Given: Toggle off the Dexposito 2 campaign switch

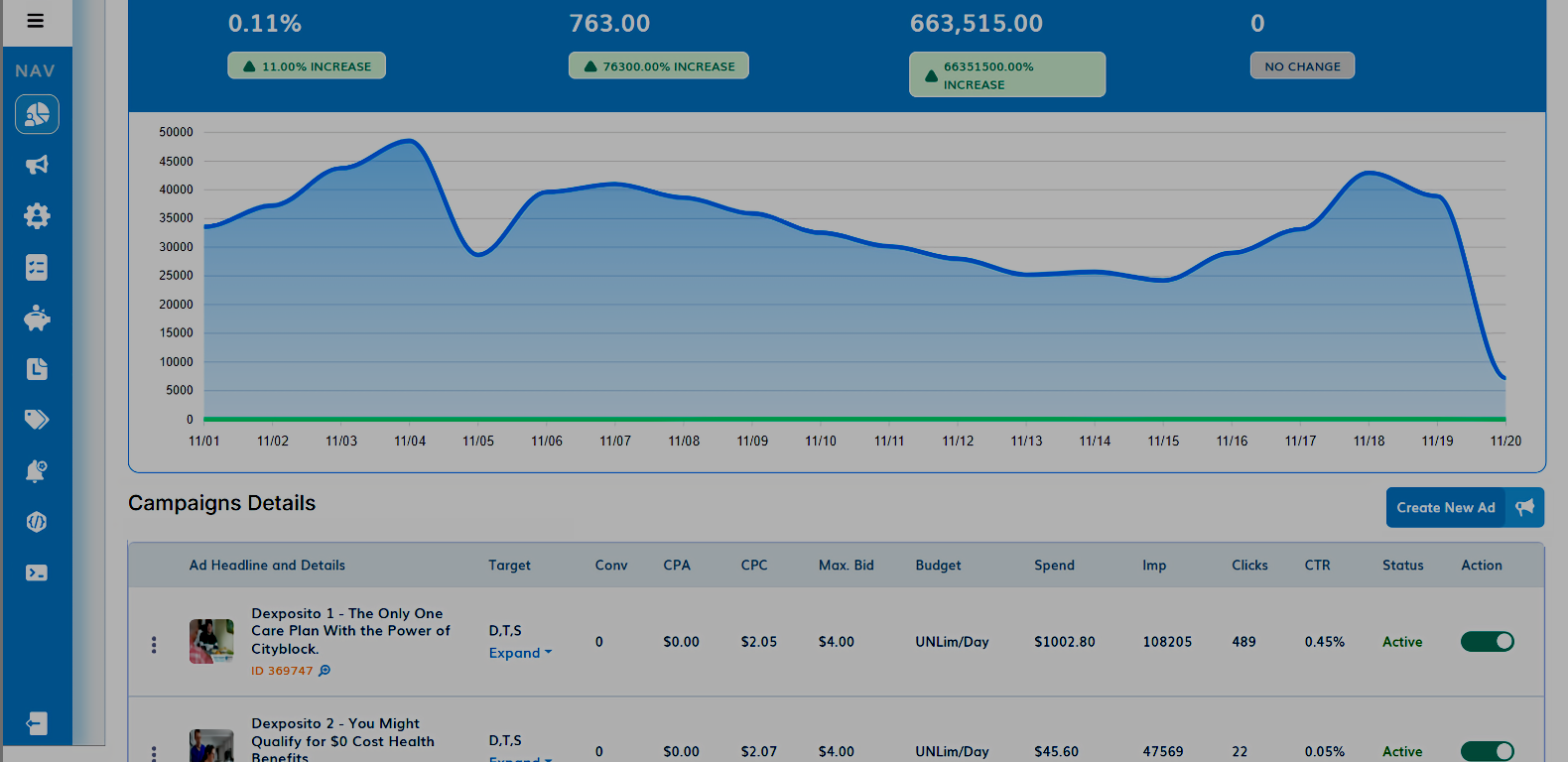Looking at the screenshot, I should 1487,751.
